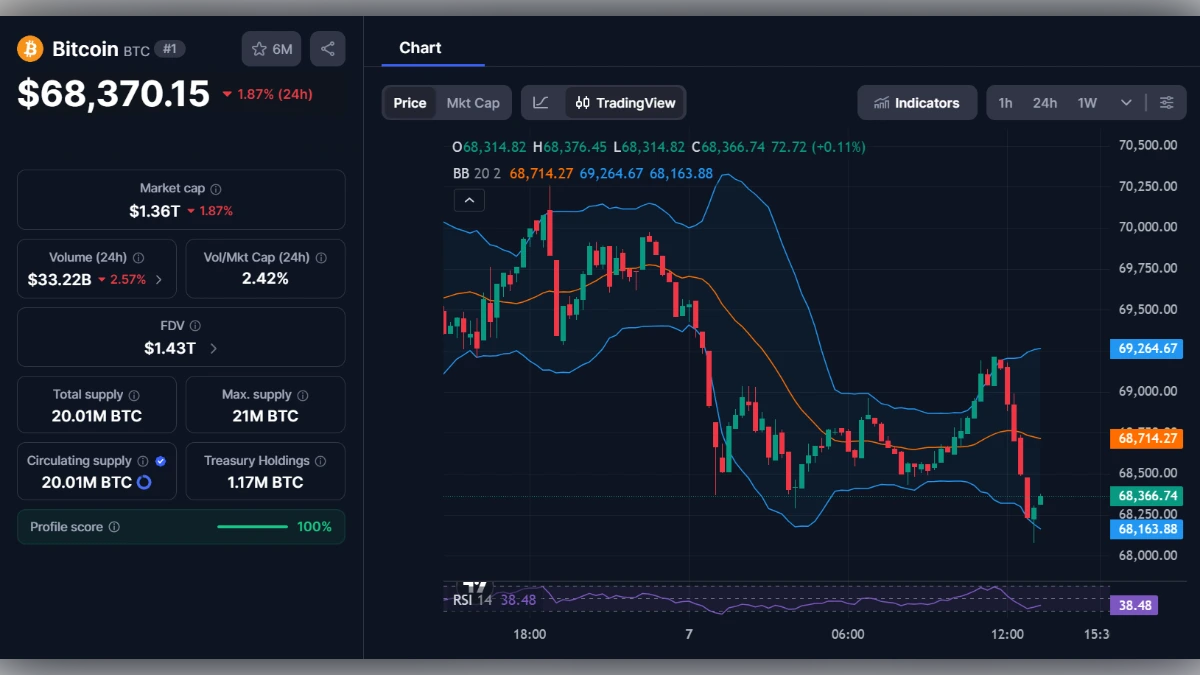Image resolution: width=1200 pixels, height=675 pixels.
Task: Select the line chart view icon
Action: 541,102
